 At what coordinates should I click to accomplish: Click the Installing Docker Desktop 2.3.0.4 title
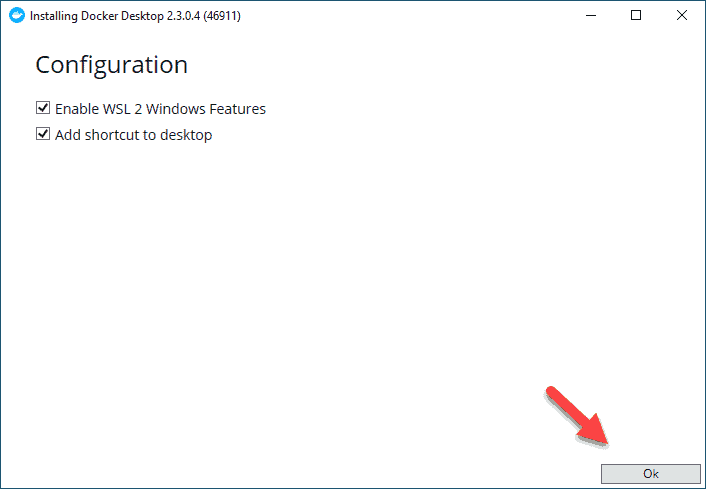[135, 16]
